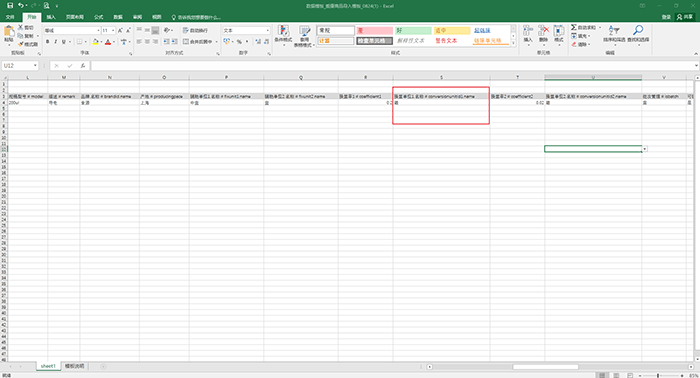
Task: Align cell text to the left
Action: pyautogui.click(x=139, y=42)
